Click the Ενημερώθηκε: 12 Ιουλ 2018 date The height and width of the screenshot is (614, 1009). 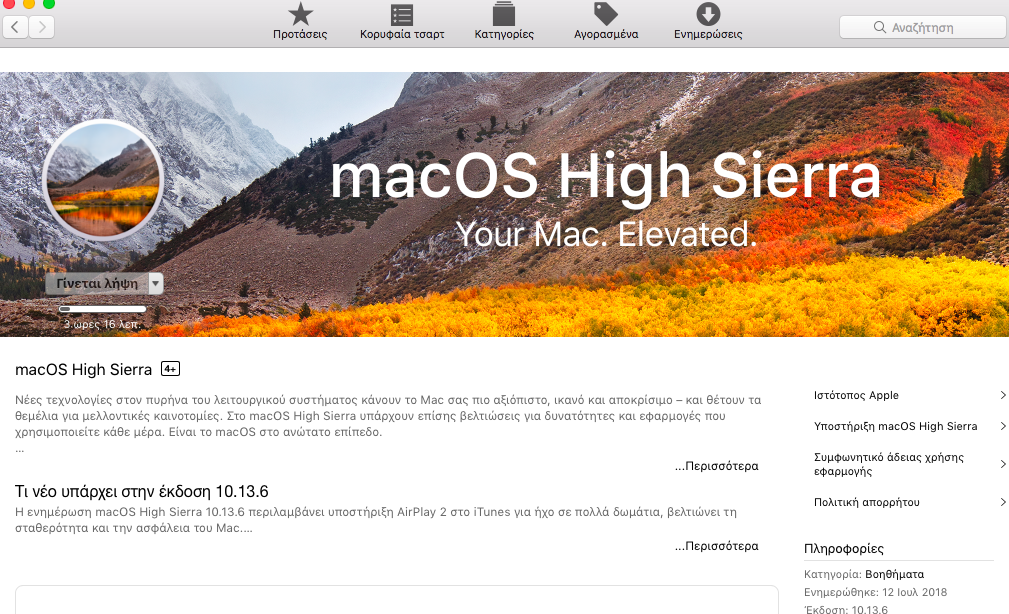tap(875, 592)
